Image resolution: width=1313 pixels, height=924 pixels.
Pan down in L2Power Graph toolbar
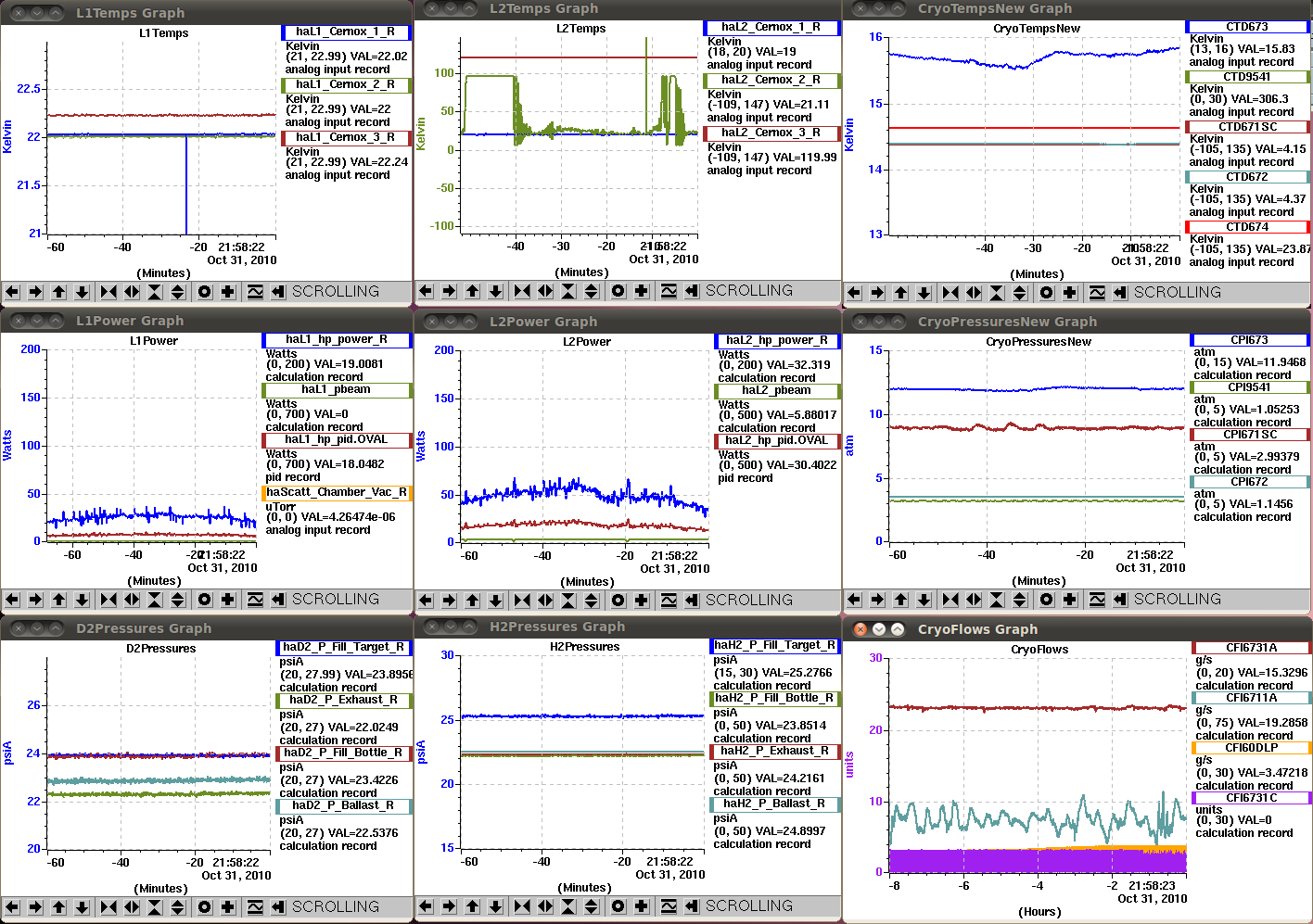point(495,601)
